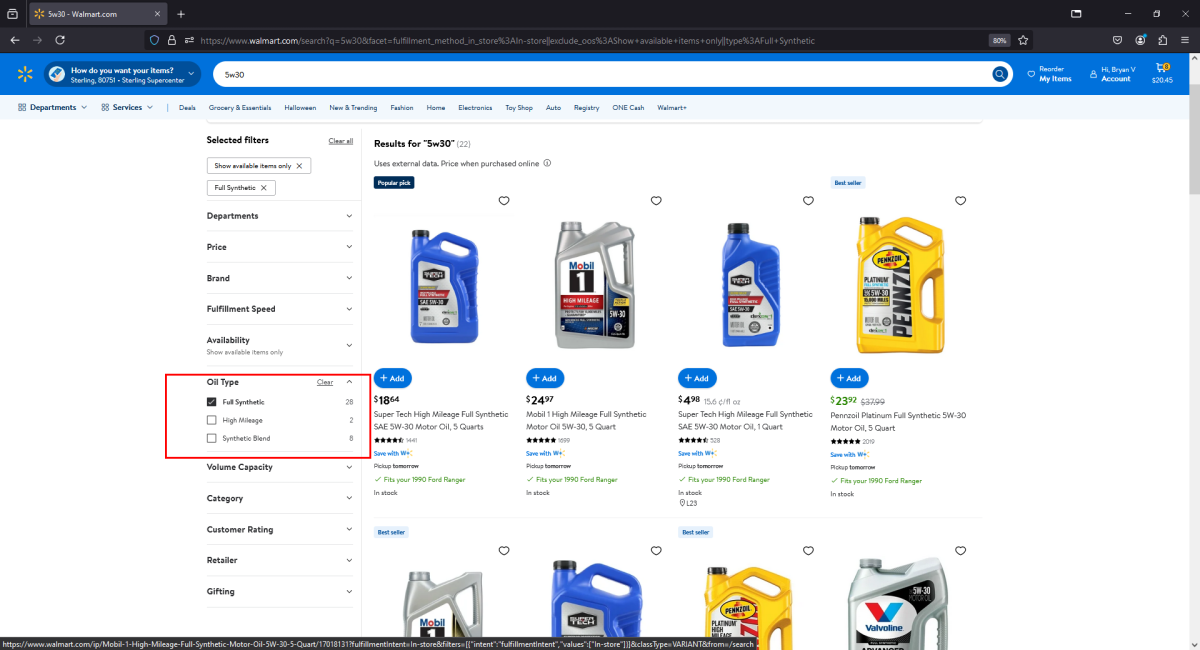Expand the Fulfillment Speed filter section

click(280, 309)
